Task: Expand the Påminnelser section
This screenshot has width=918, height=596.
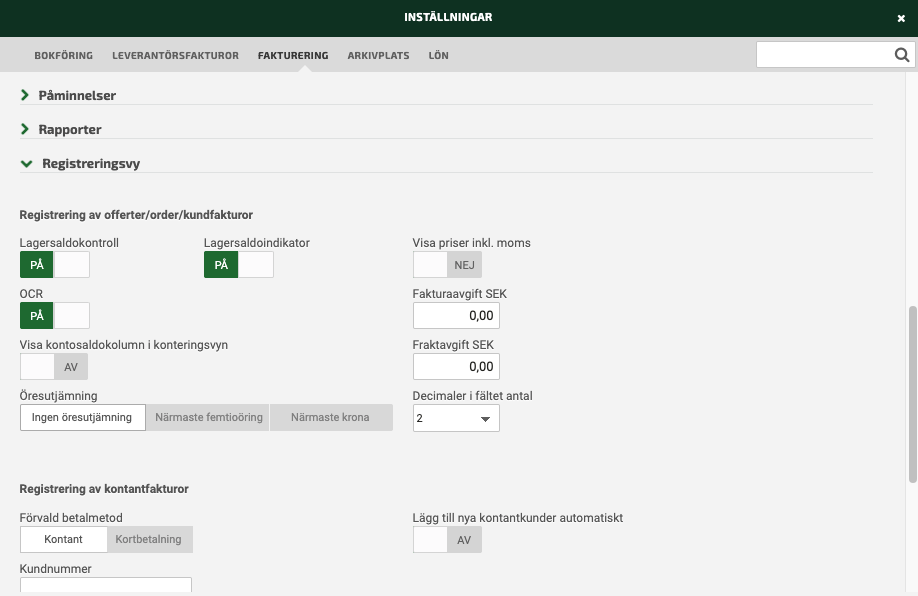Action: click(x=77, y=96)
